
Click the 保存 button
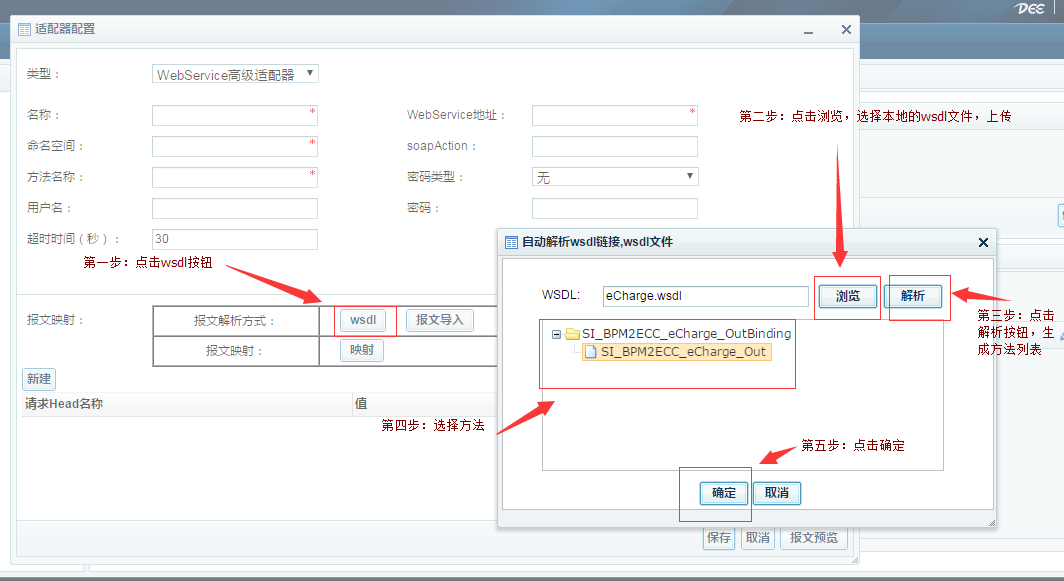pyautogui.click(x=719, y=538)
